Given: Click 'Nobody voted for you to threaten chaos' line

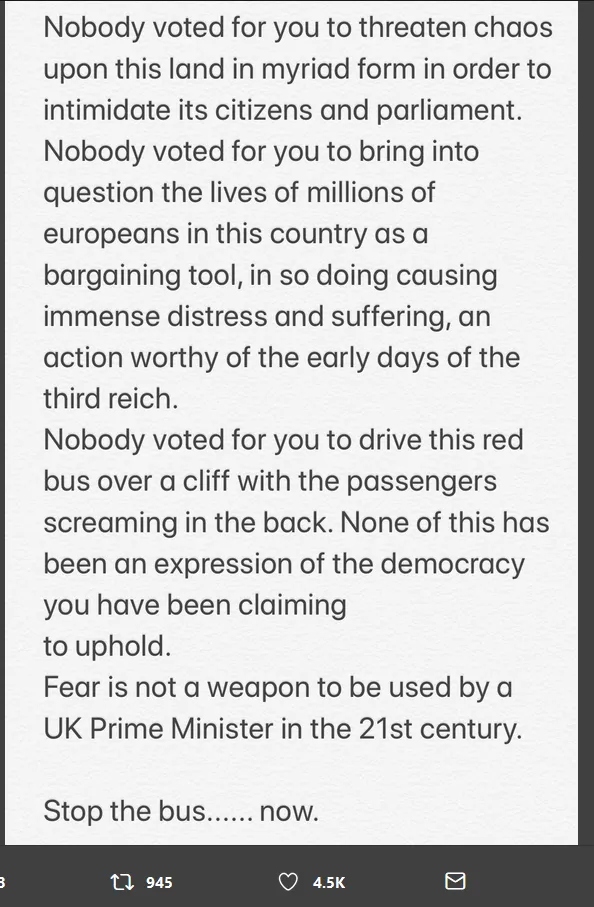Looking at the screenshot, I should coord(298,28).
